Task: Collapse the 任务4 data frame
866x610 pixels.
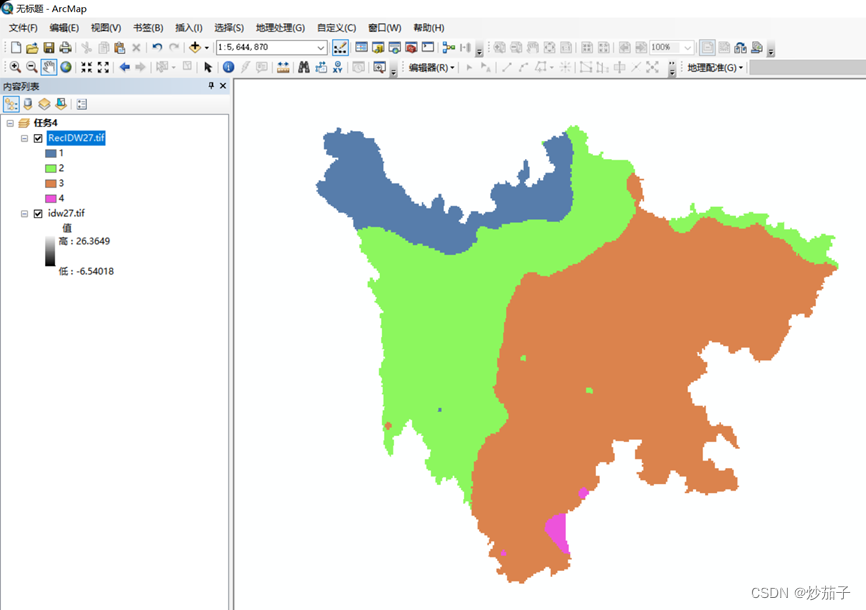Action: point(10,123)
